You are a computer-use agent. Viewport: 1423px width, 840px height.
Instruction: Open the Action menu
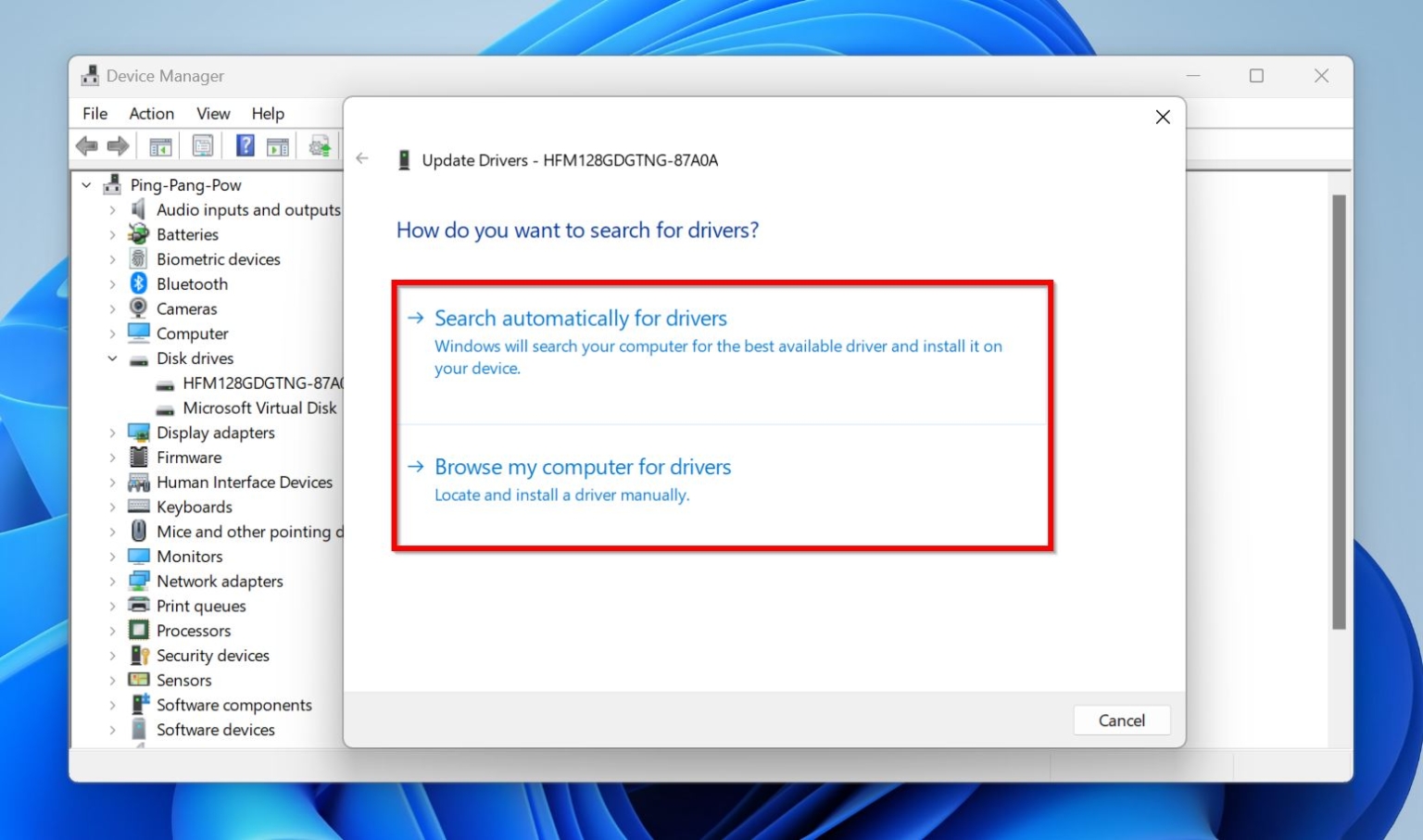(151, 113)
